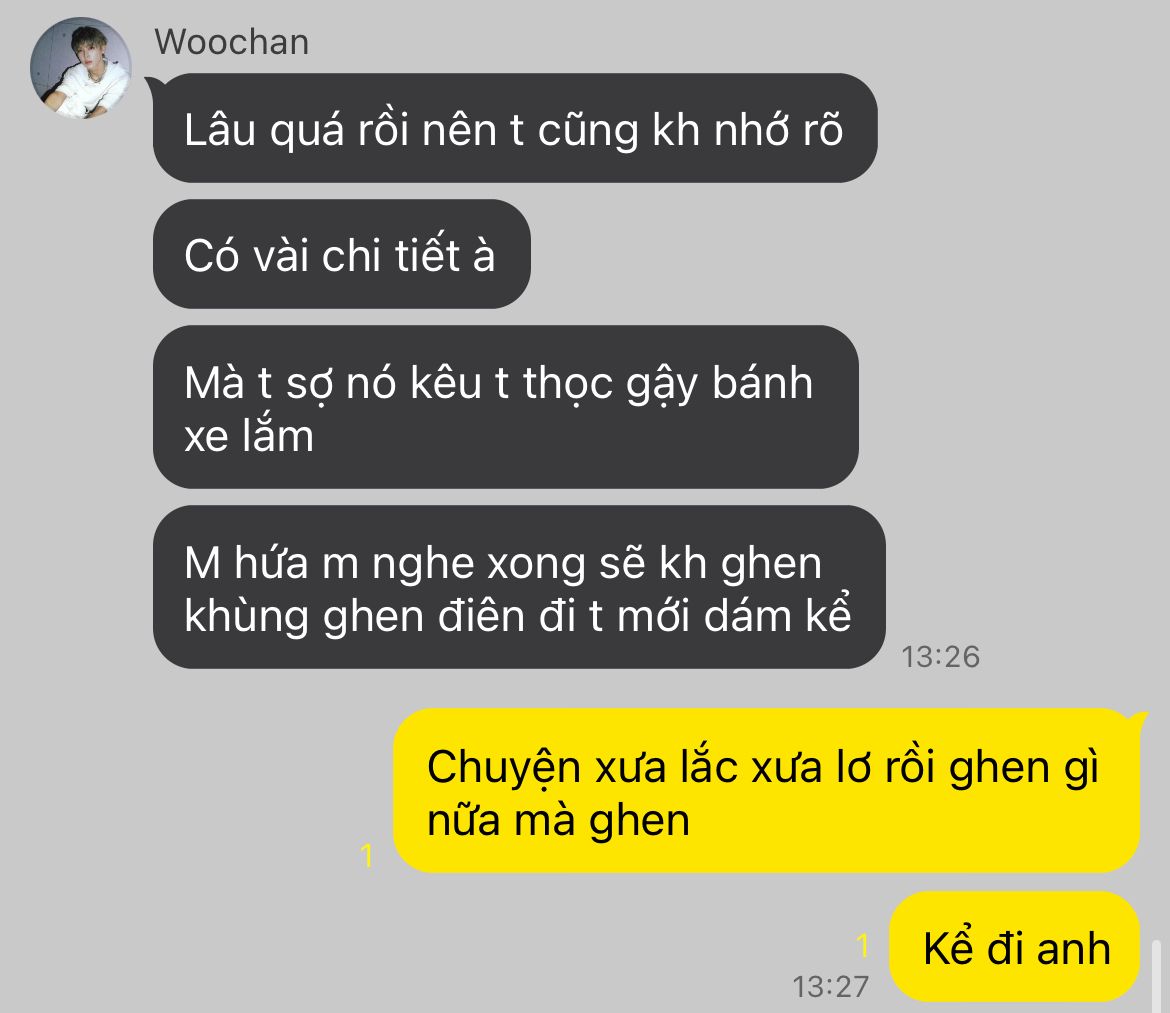
Task: Tap the line "nữa mà ghen" in yellow bubble
Action: click(x=558, y=821)
